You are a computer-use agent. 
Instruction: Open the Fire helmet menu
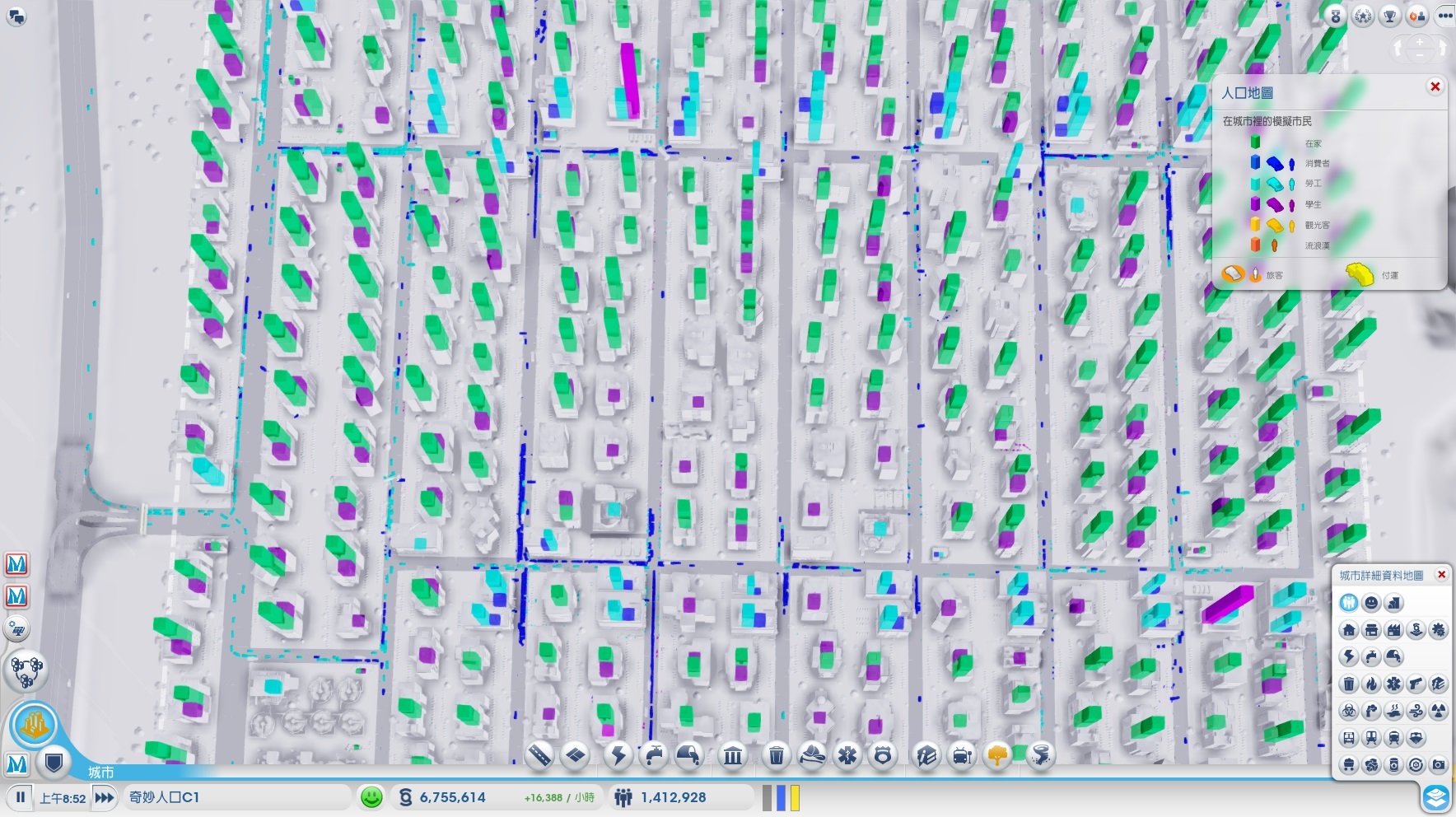[812, 754]
